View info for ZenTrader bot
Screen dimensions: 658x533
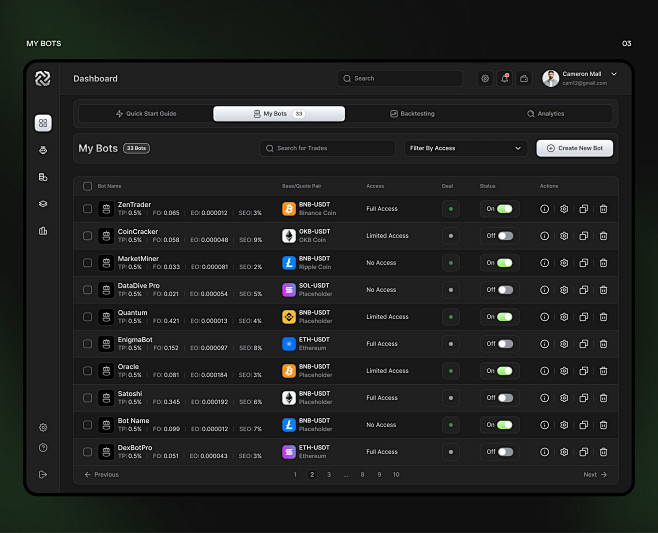pyautogui.click(x=544, y=209)
